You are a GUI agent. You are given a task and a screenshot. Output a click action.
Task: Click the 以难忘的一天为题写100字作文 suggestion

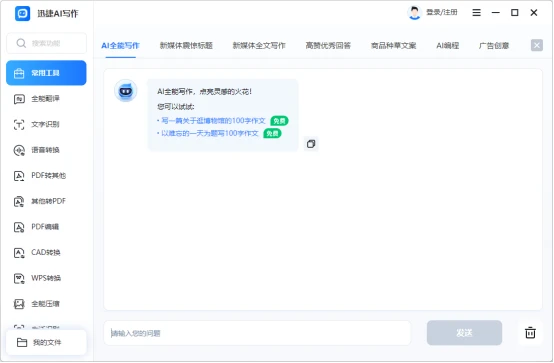tap(210, 133)
